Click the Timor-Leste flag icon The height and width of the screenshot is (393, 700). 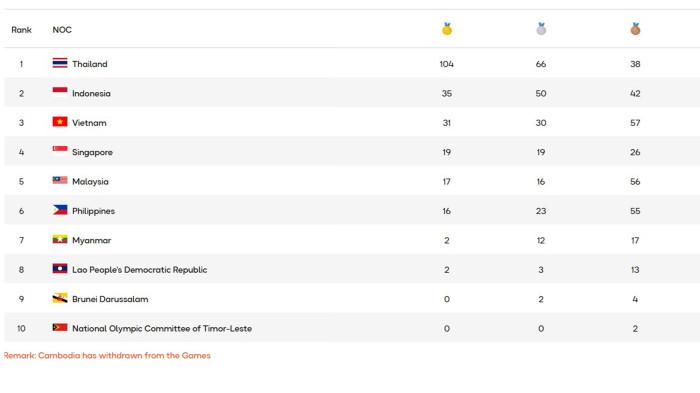coord(60,327)
